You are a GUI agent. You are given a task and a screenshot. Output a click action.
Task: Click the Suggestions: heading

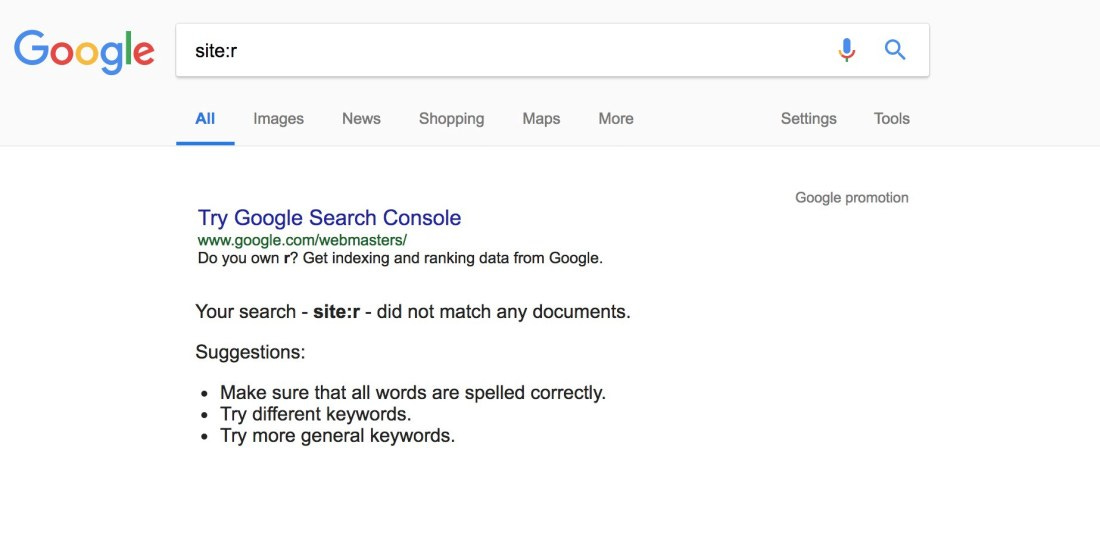[x=250, y=351]
